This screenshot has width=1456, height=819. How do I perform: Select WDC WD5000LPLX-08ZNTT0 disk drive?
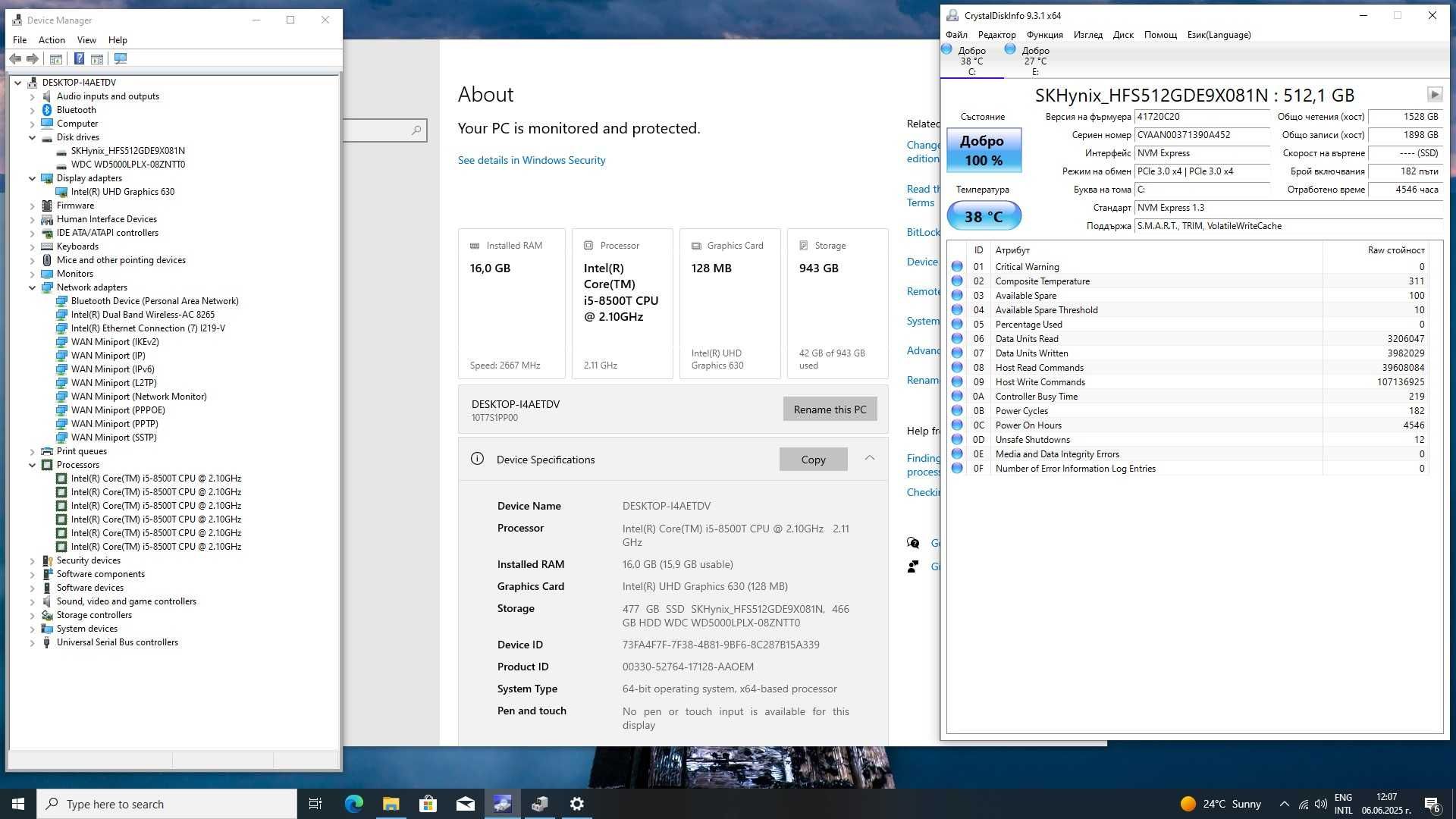point(127,165)
